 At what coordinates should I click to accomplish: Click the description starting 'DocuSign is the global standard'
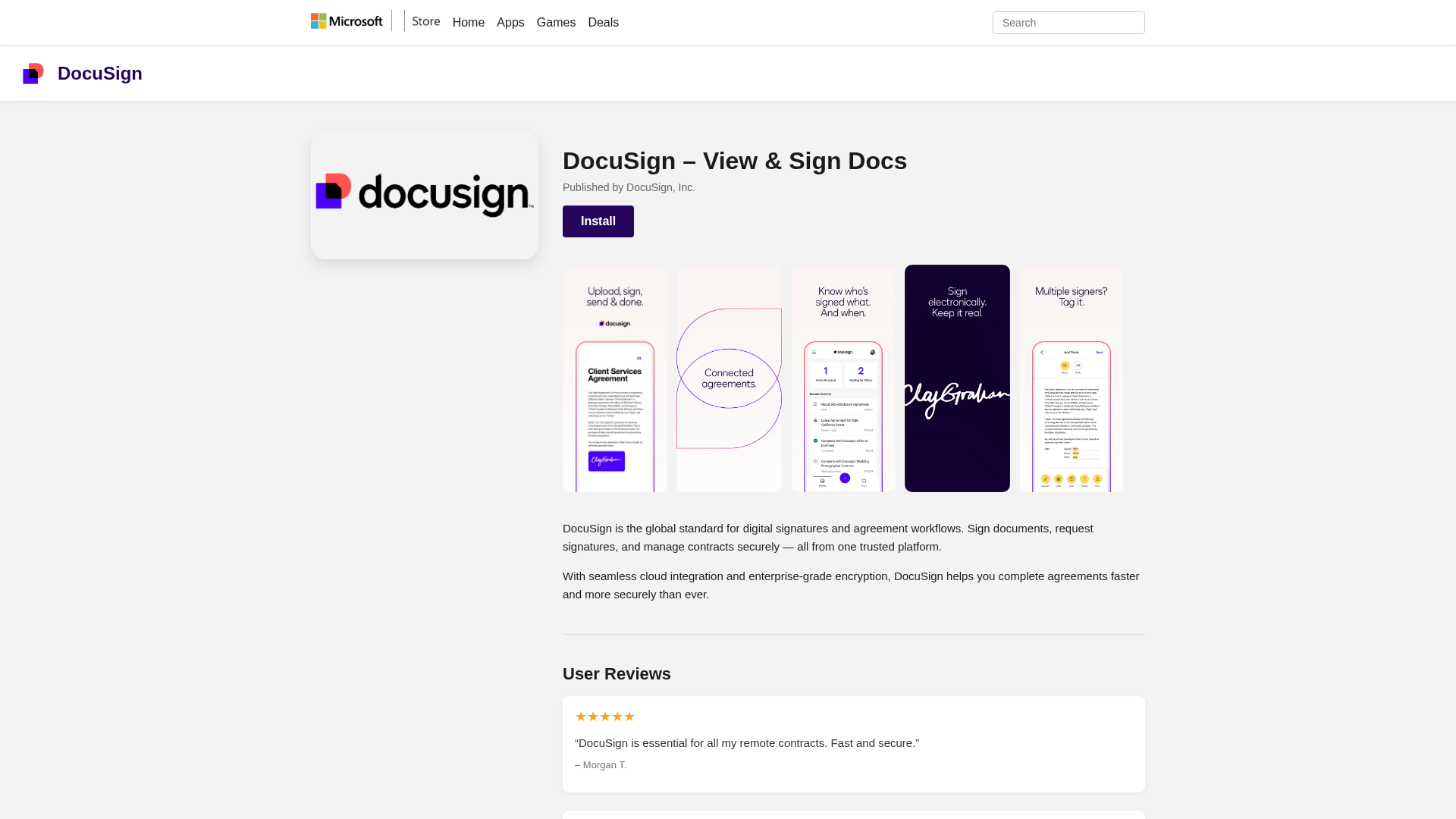pos(854,538)
